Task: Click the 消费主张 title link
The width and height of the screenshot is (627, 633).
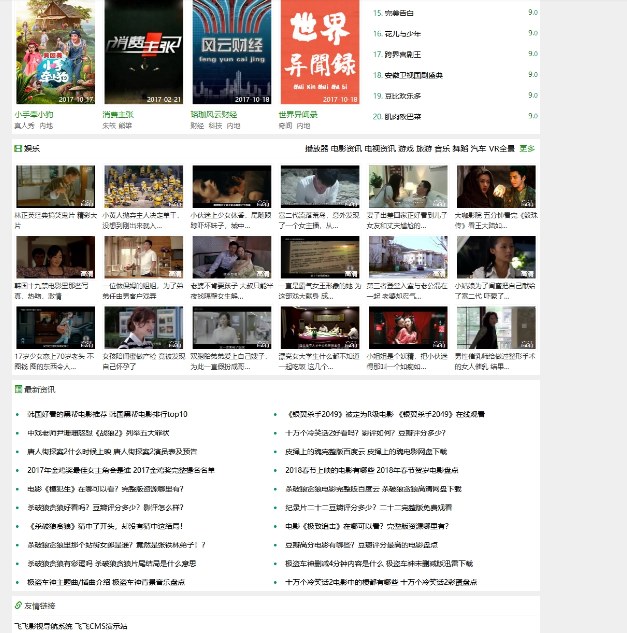Action: pyautogui.click(x=118, y=115)
